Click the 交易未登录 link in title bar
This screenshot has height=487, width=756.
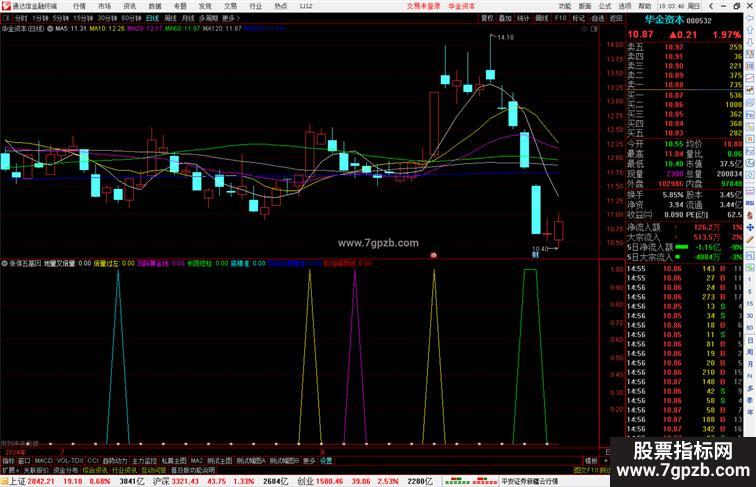point(423,6)
